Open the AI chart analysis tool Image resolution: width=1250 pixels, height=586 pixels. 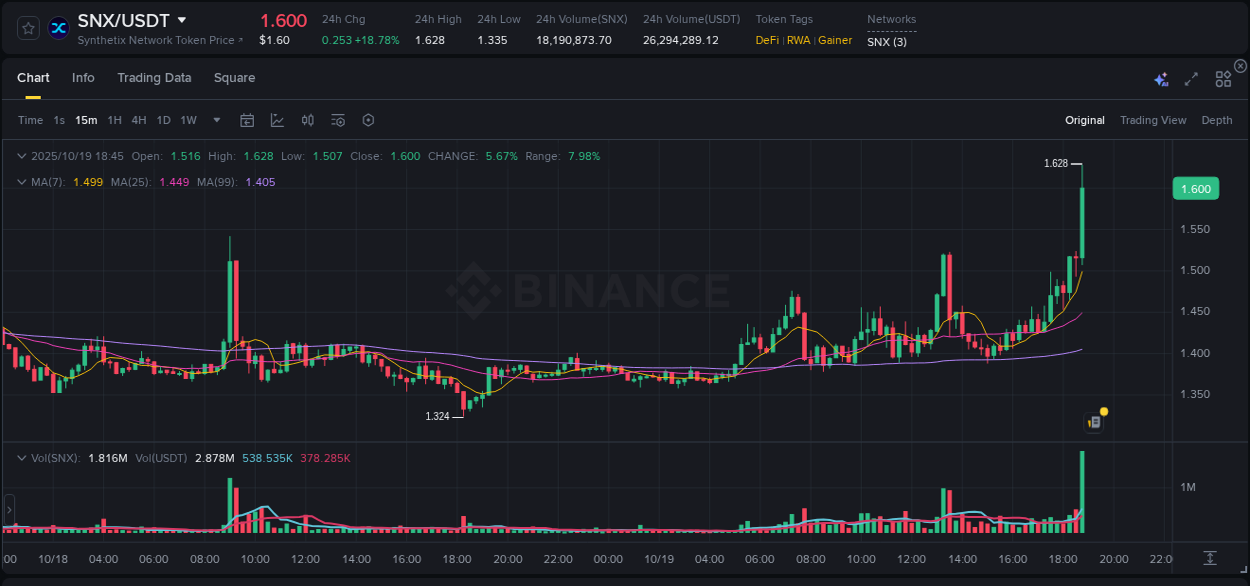click(x=1159, y=77)
